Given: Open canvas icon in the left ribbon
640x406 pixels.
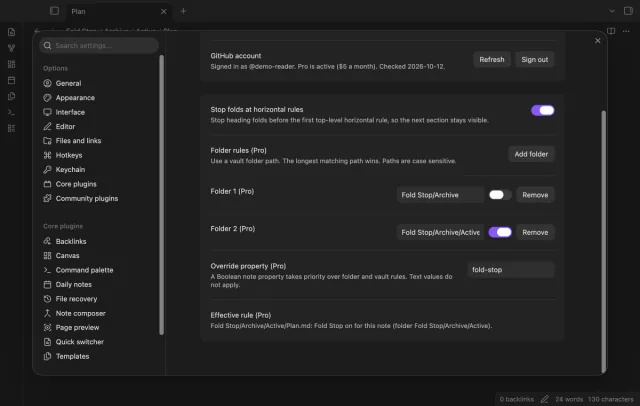Looking at the screenshot, I should click(x=11, y=64).
